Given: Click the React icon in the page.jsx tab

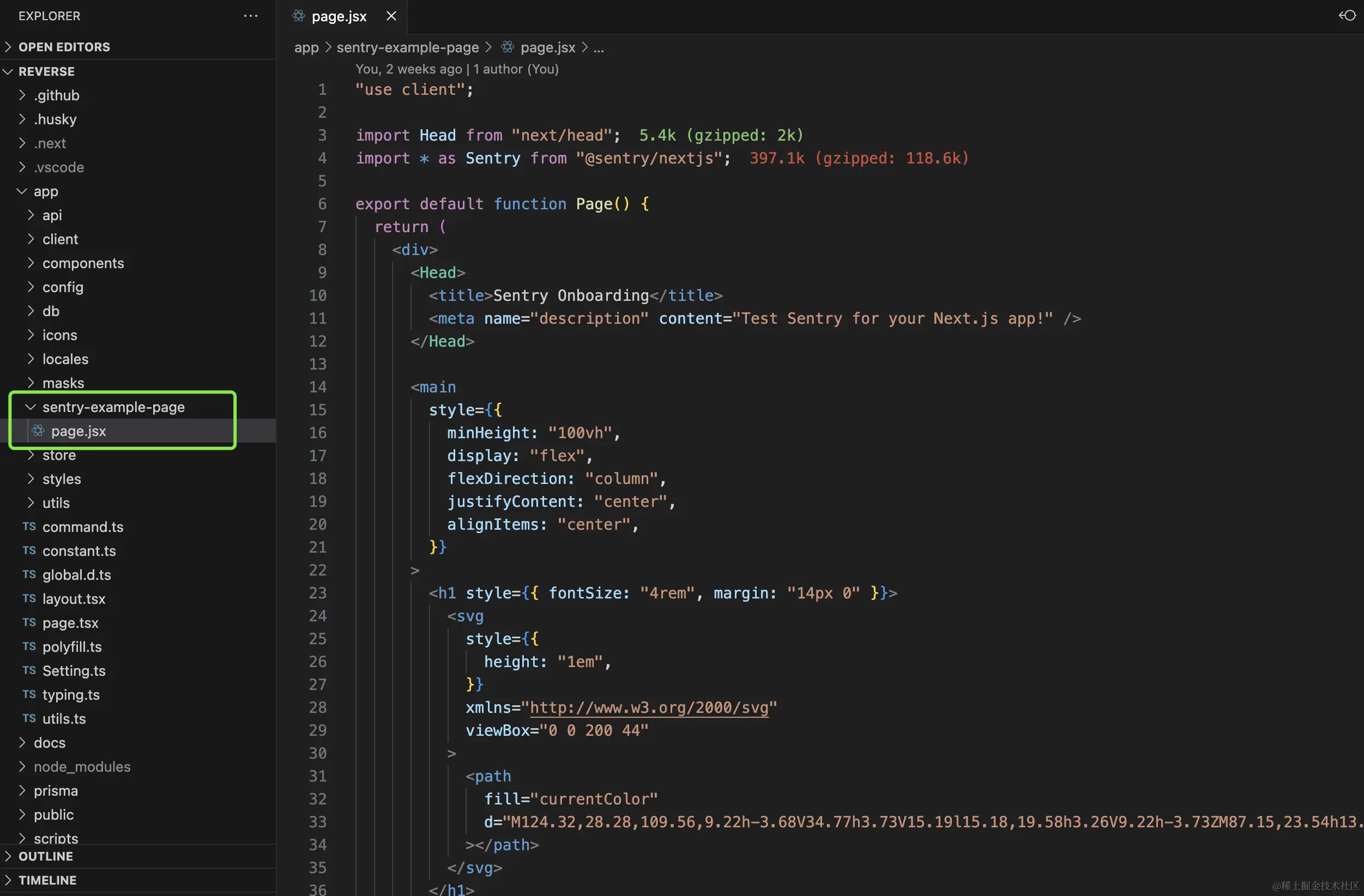Looking at the screenshot, I should pyautogui.click(x=299, y=16).
